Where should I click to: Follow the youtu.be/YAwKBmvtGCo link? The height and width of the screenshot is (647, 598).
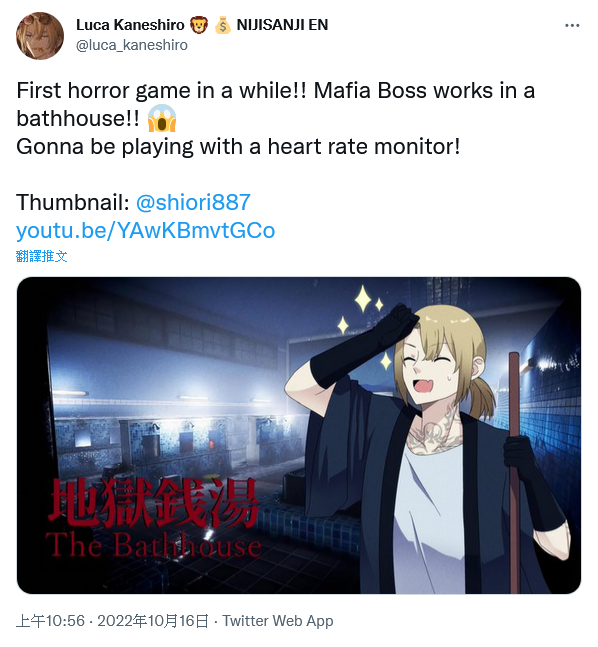145,230
